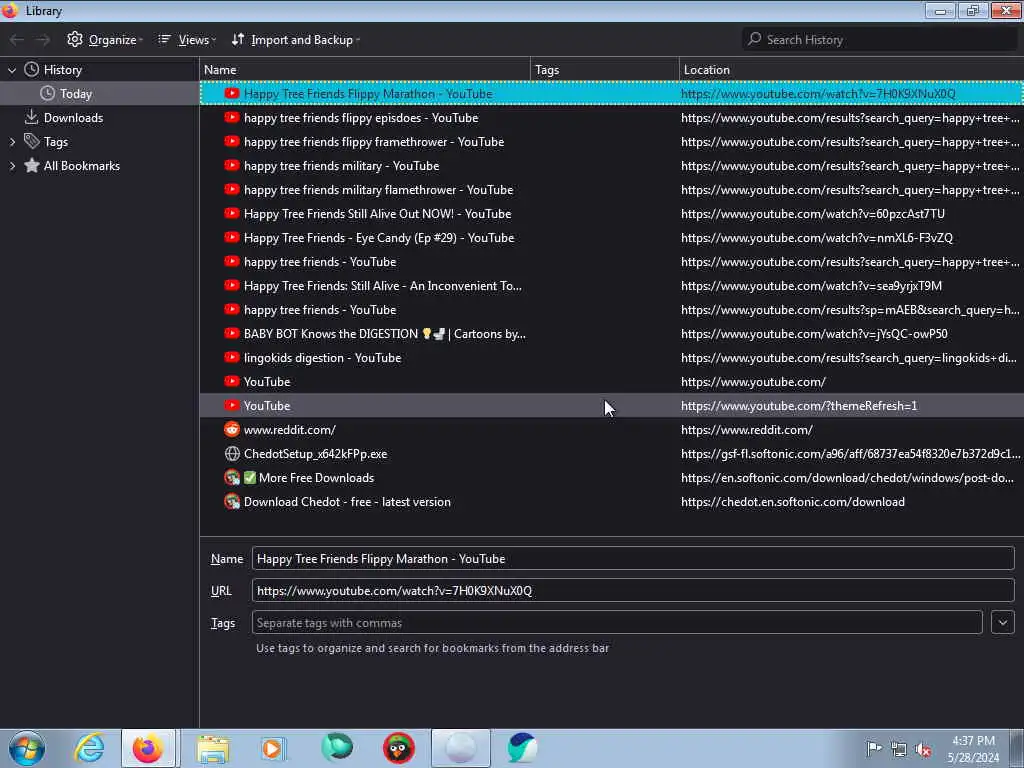
Task: Click the All Bookmarks star icon
Action: pos(31,165)
